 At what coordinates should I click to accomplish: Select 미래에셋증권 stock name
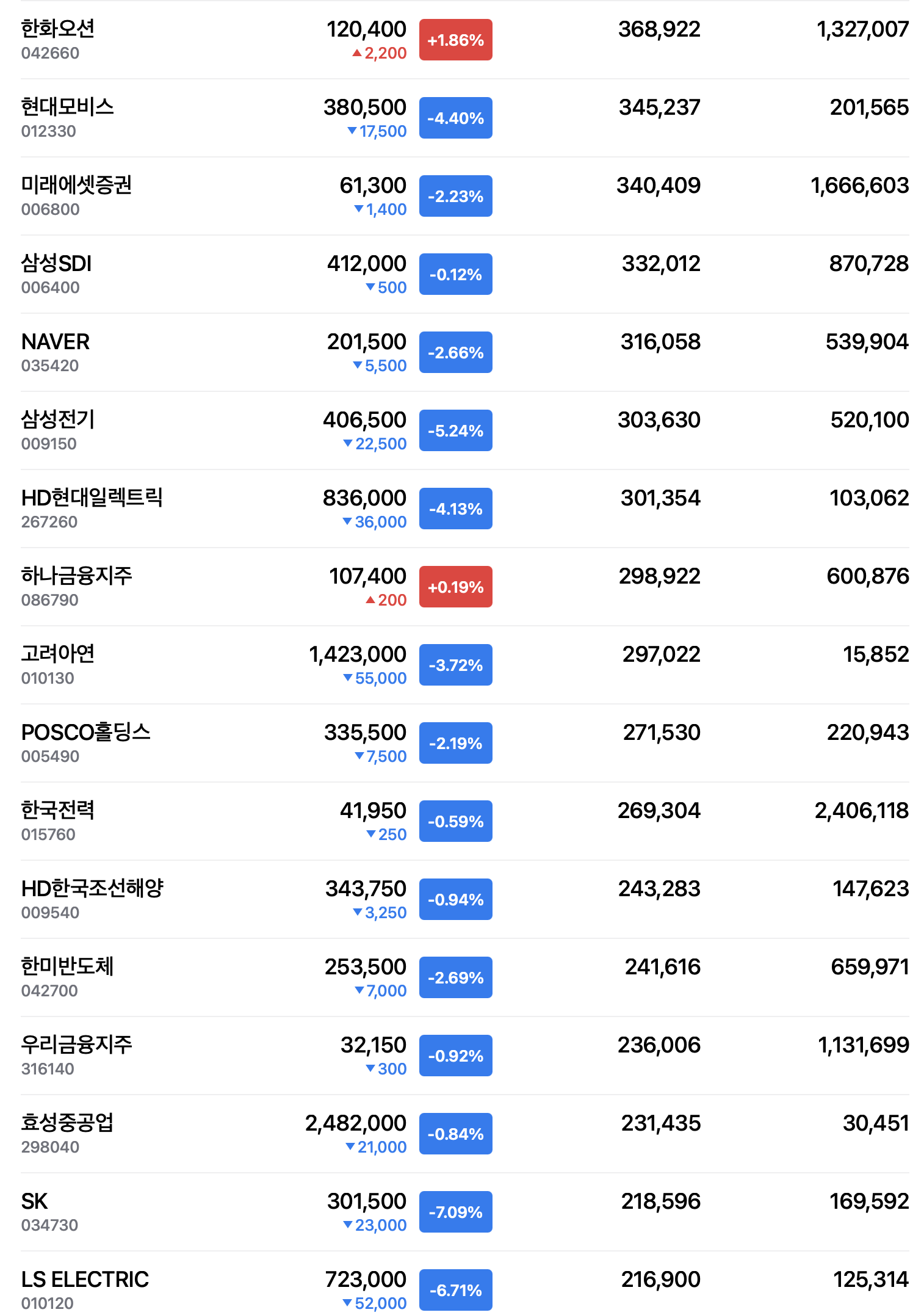76,186
